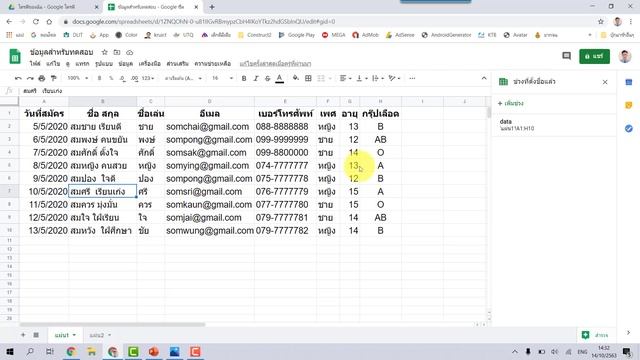This screenshot has height=360, width=640.
Task: Collapse the menus with the up chevron
Action: [484, 78]
